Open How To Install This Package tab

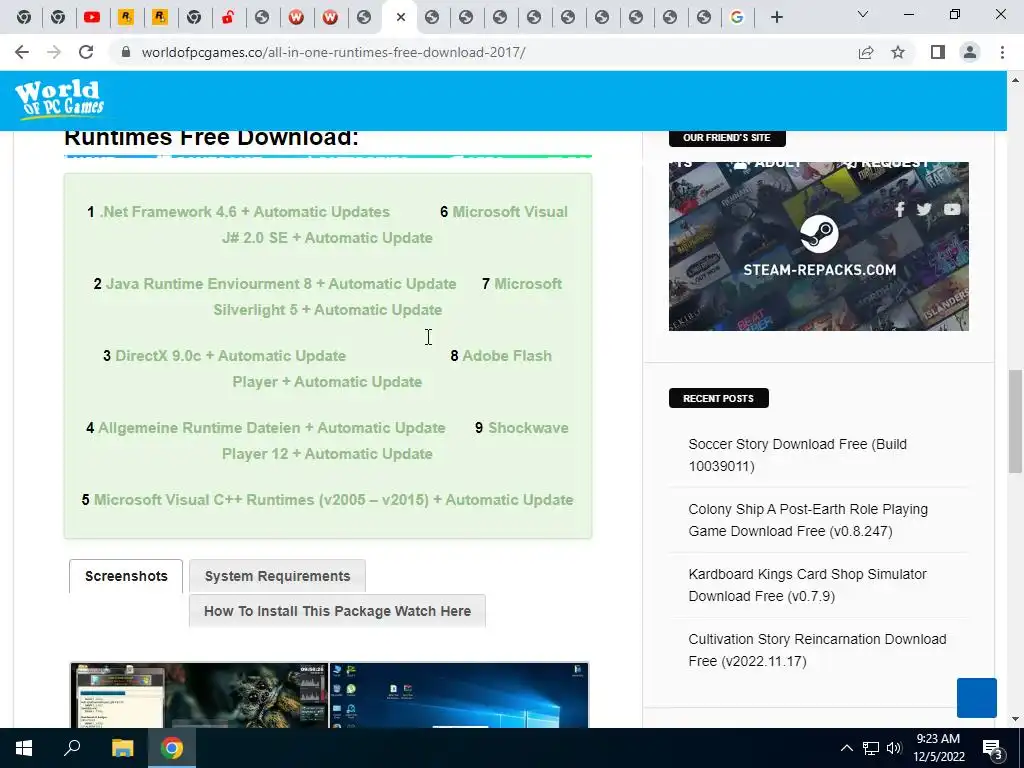[x=337, y=611]
